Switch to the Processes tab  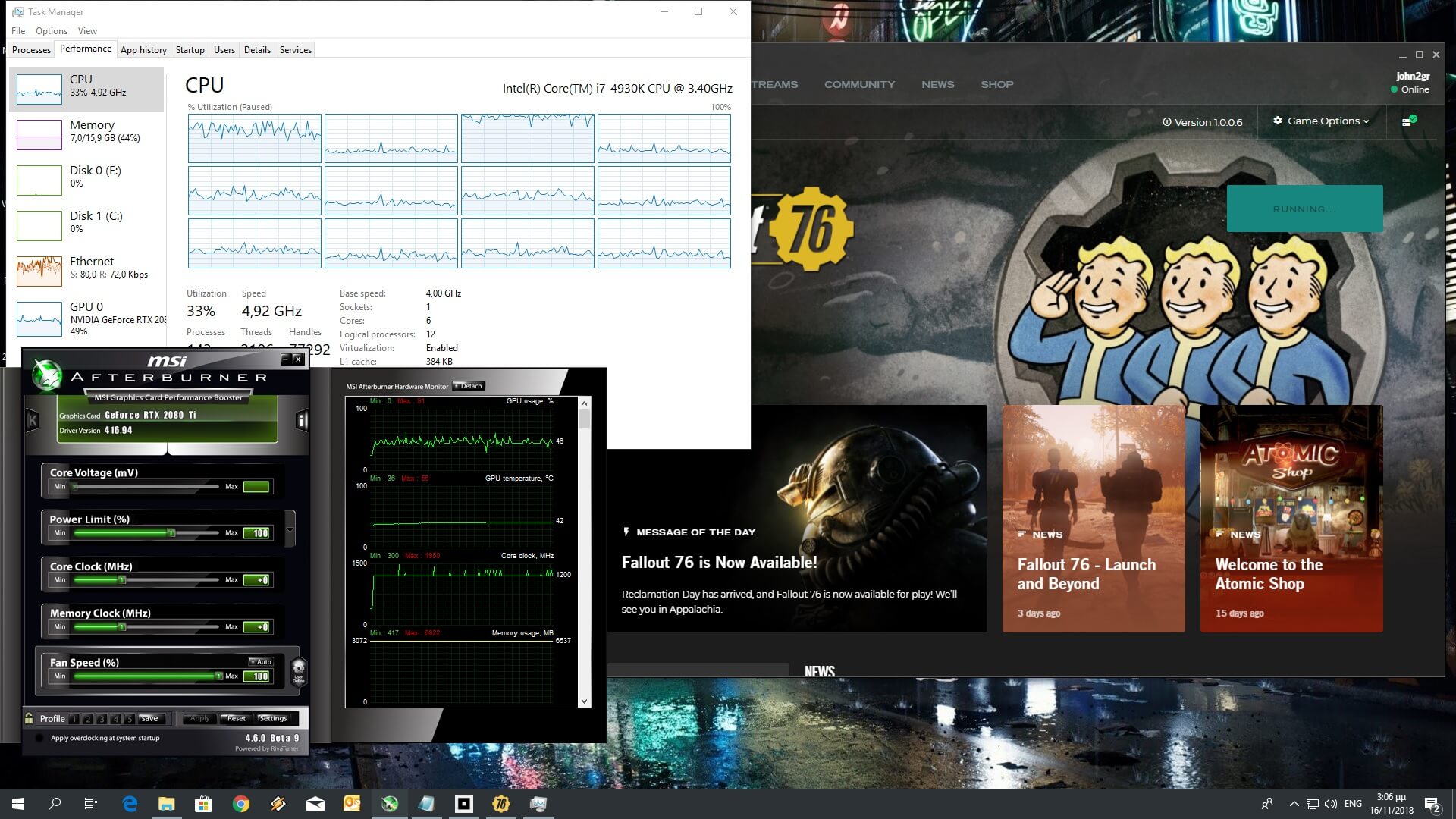pos(31,50)
